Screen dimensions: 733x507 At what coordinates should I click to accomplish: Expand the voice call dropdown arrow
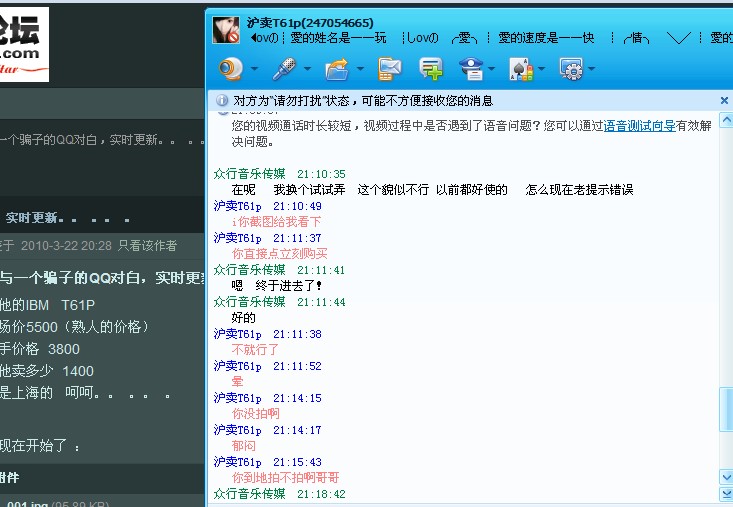pos(307,70)
